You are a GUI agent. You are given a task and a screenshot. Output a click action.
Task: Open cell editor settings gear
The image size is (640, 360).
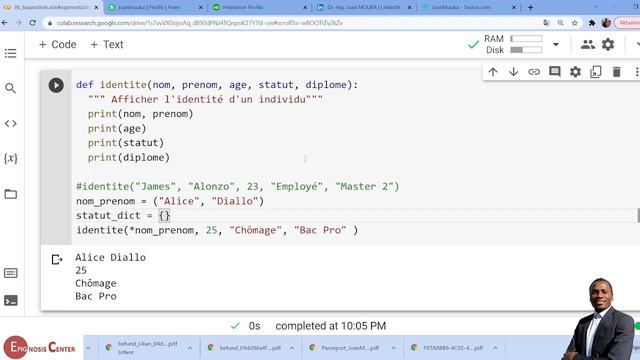[575, 72]
